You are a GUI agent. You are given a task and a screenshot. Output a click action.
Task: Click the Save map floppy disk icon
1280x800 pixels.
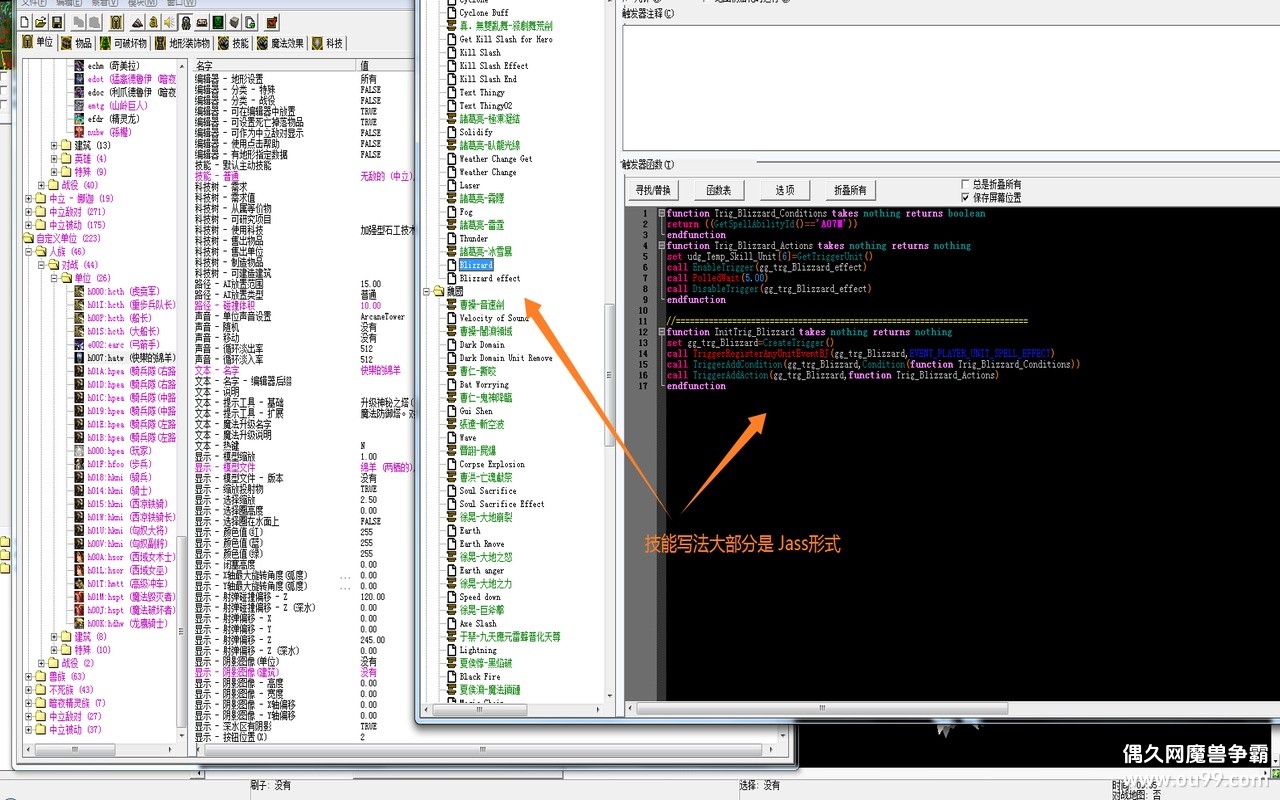pyautogui.click(x=58, y=22)
